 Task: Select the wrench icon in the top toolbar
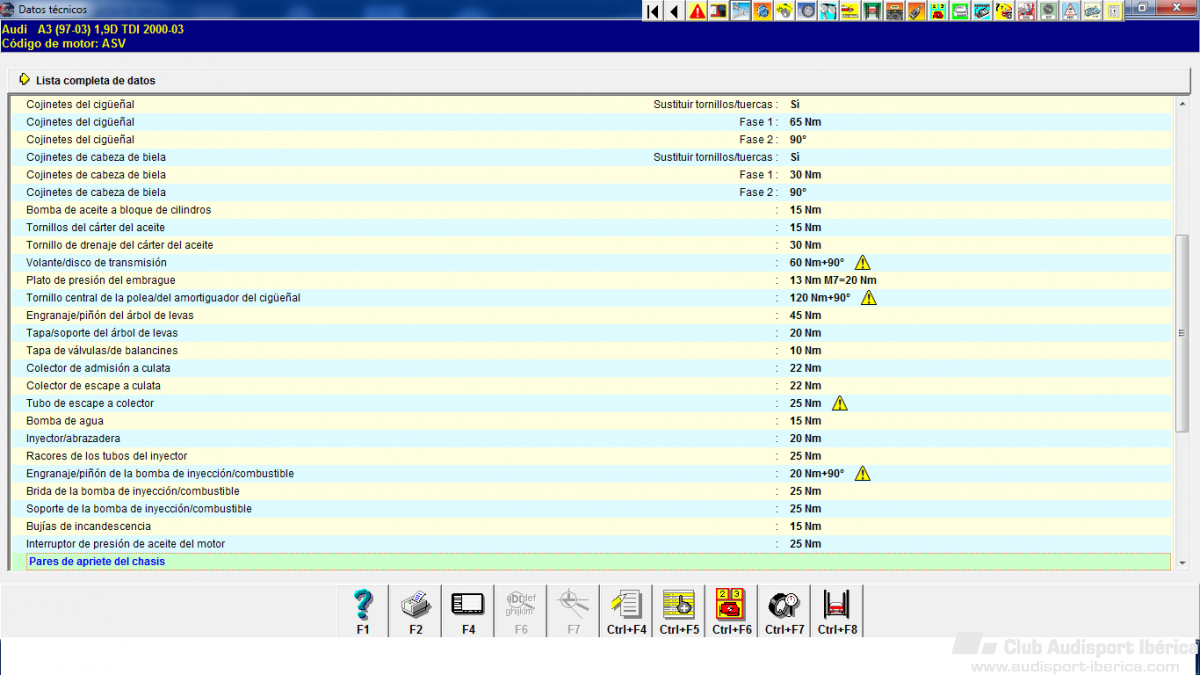tap(740, 11)
